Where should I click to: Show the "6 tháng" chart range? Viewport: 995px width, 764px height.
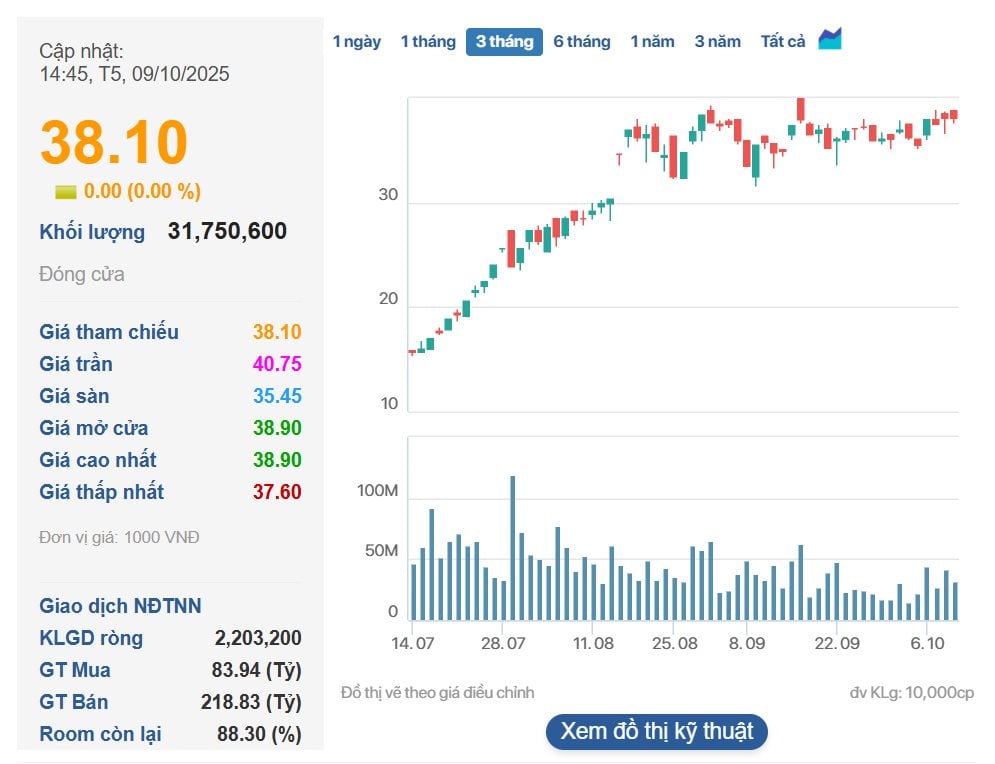click(582, 42)
